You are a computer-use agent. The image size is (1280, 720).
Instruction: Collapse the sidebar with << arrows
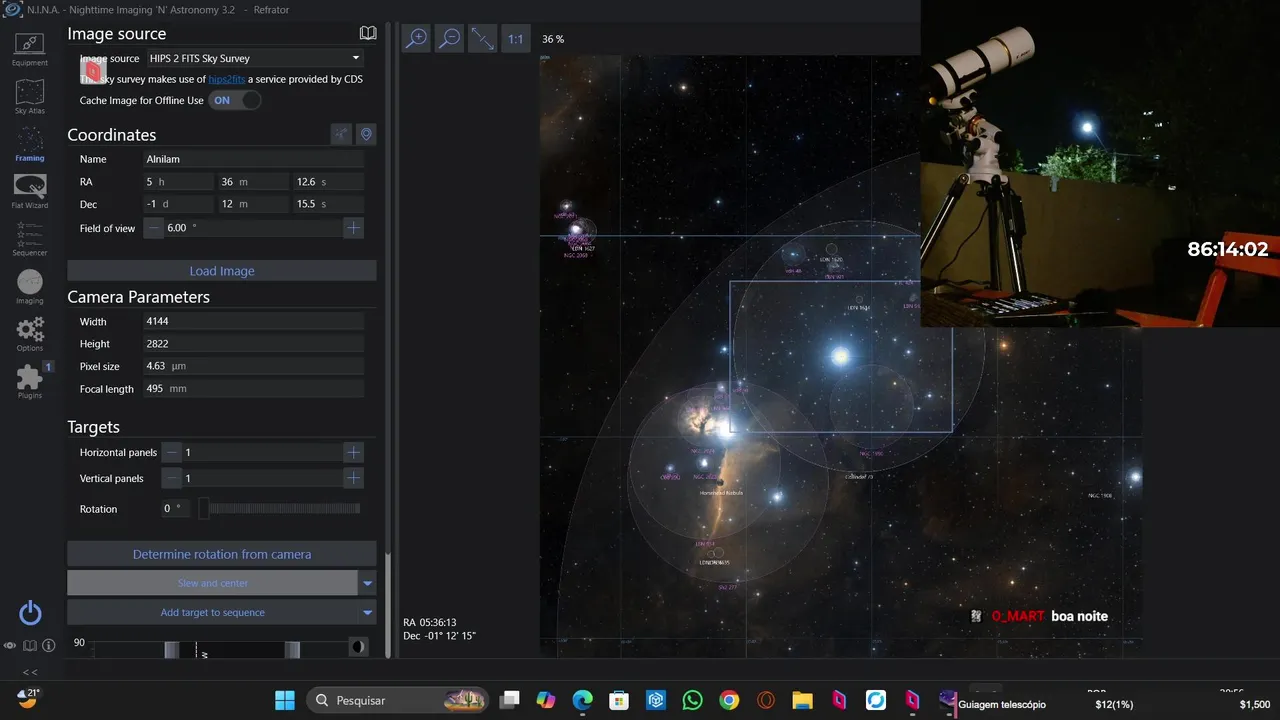[x=30, y=672]
